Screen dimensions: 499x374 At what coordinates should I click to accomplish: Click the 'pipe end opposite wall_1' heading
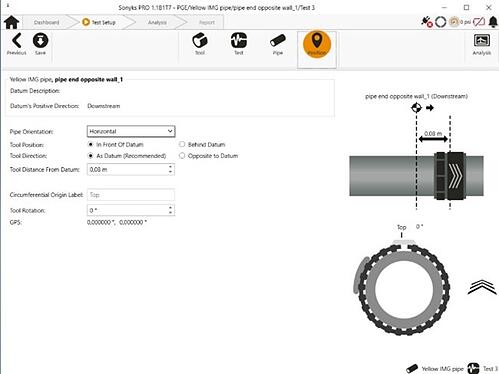point(89,80)
